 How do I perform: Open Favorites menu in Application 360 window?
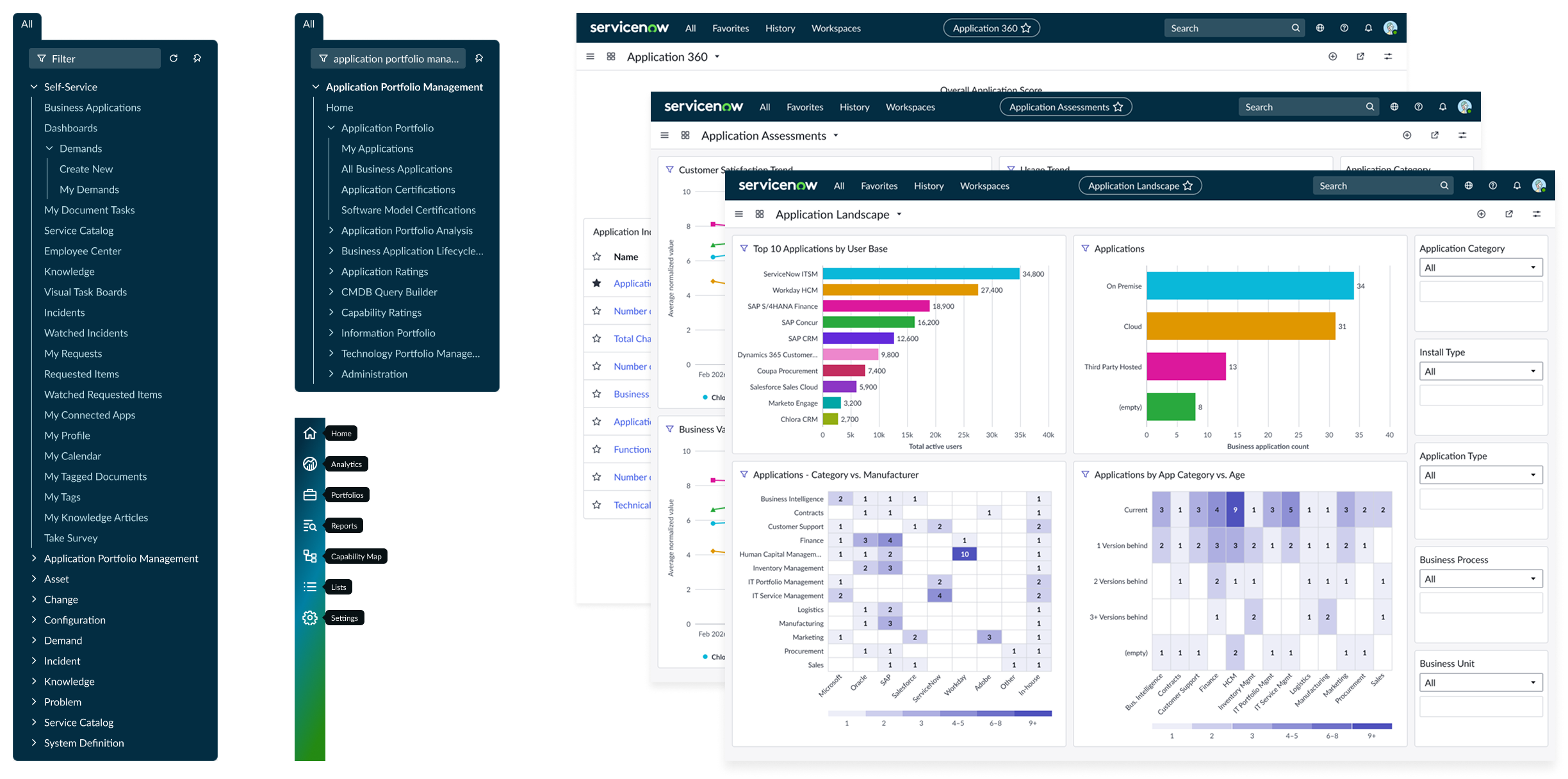(x=730, y=28)
